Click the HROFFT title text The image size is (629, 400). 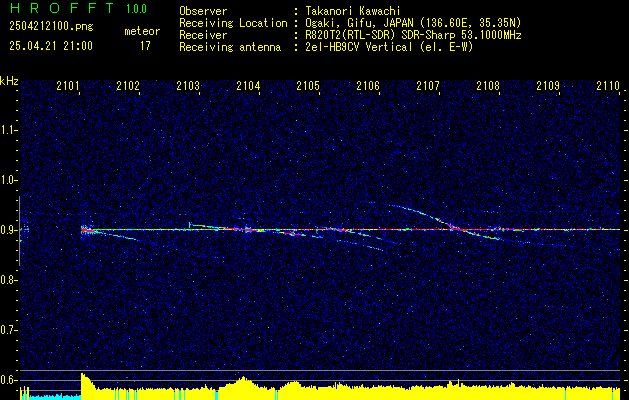click(x=62, y=8)
